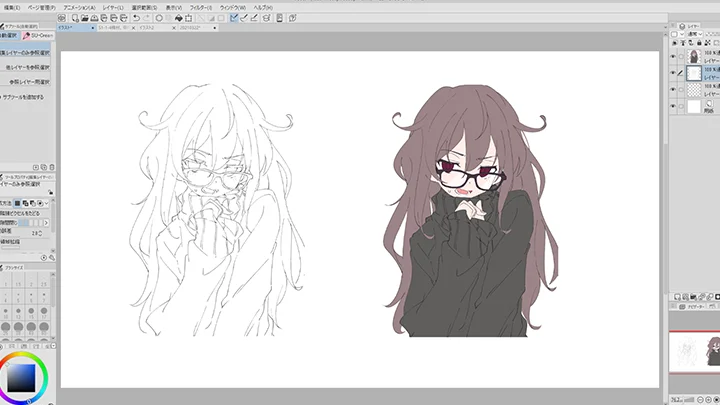
Task: Select the Select from selection mode icon
Action: pyautogui.click(x=40, y=203)
